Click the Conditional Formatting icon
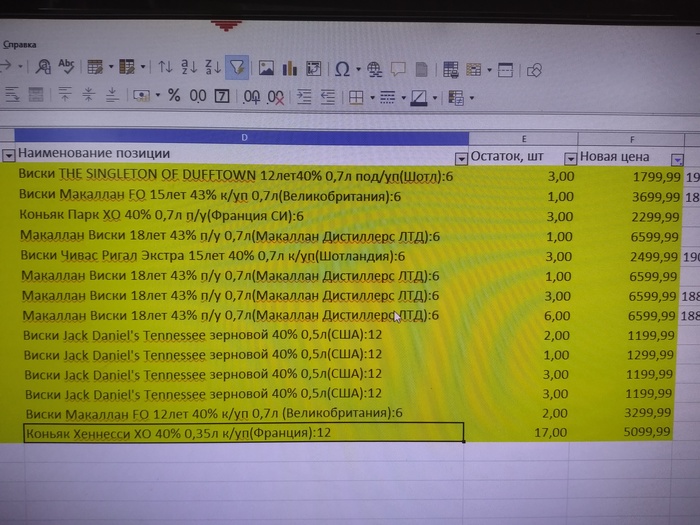Viewport: 700px width, 525px height. pos(456,98)
